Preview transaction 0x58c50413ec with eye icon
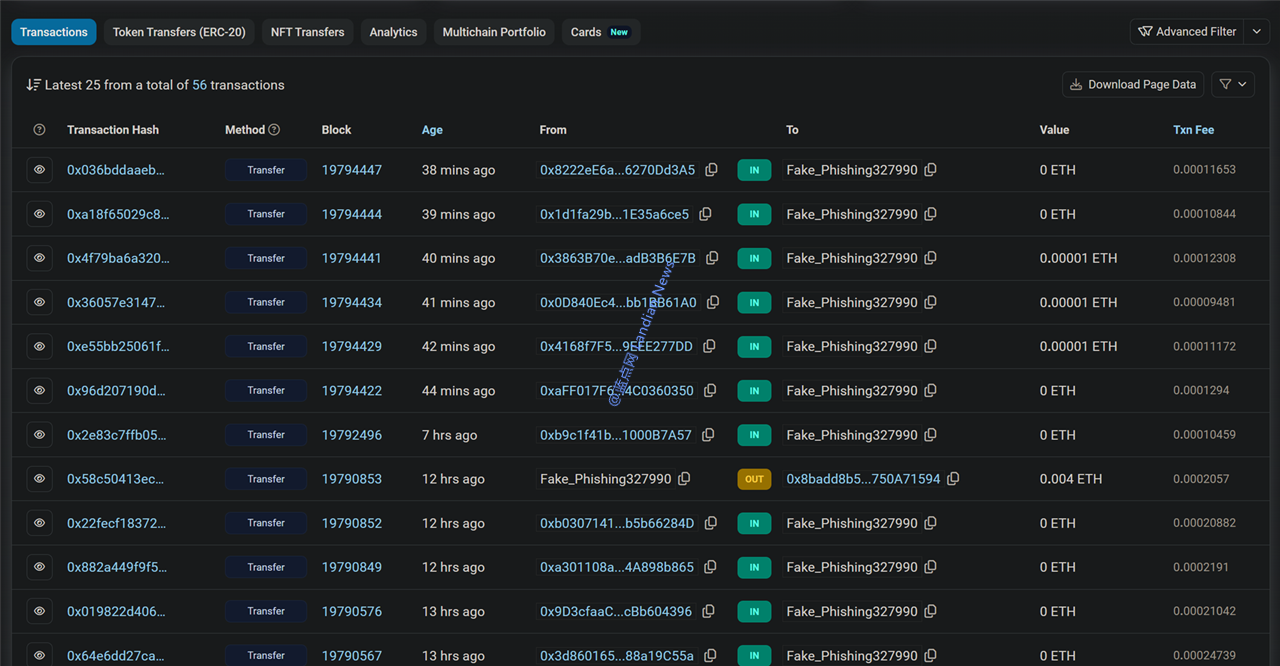1280x666 pixels. pos(39,479)
